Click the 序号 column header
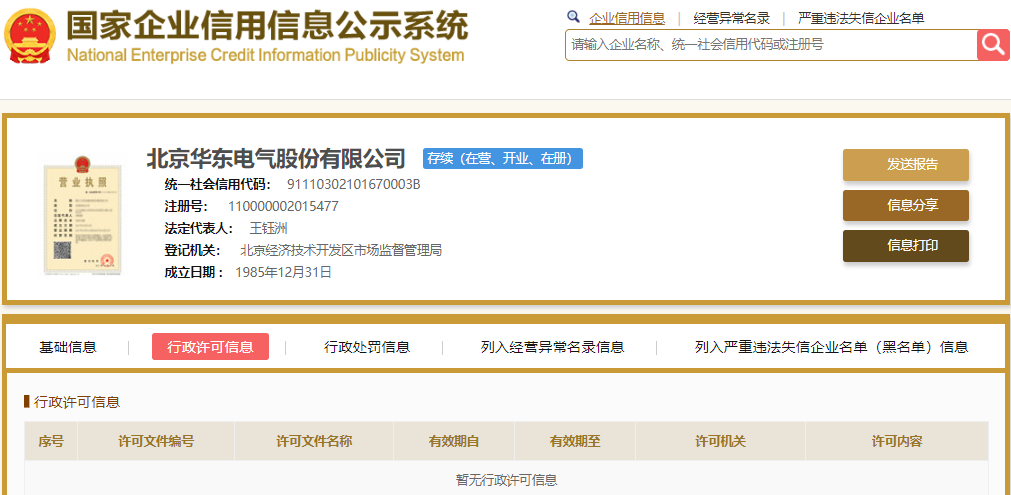Screen dimensions: 1011x495 (x=51, y=442)
